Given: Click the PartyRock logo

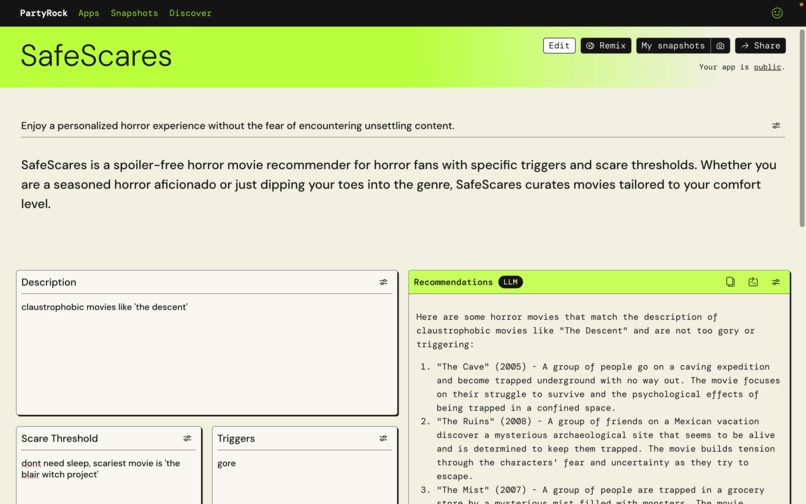Looking at the screenshot, I should tap(44, 13).
